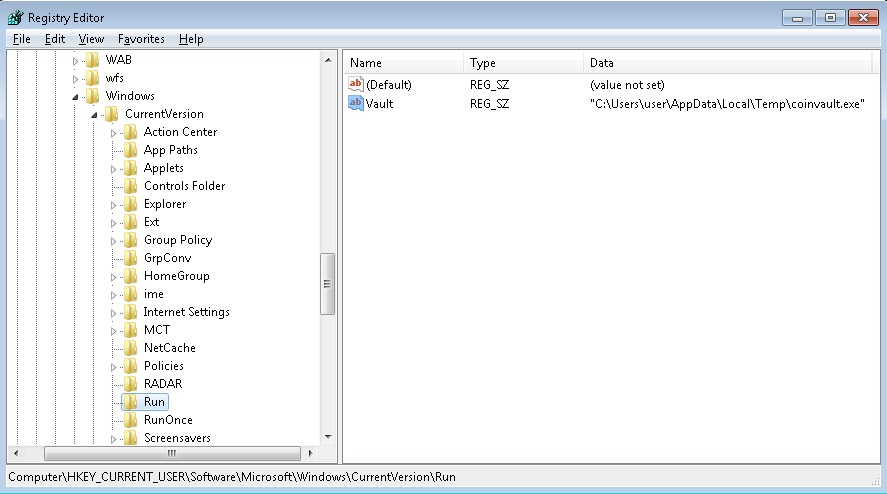
Task: Click the tree horizontal scroll right arrow
Action: click(310, 453)
